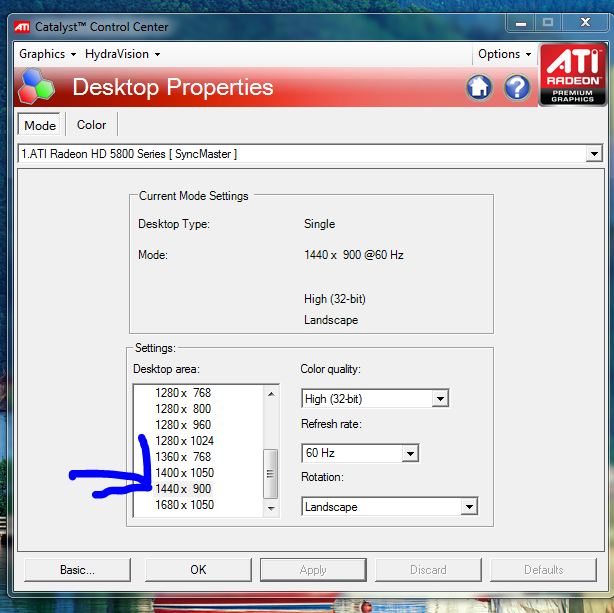
Task: Open the HydraVision menu
Action: click(x=122, y=54)
